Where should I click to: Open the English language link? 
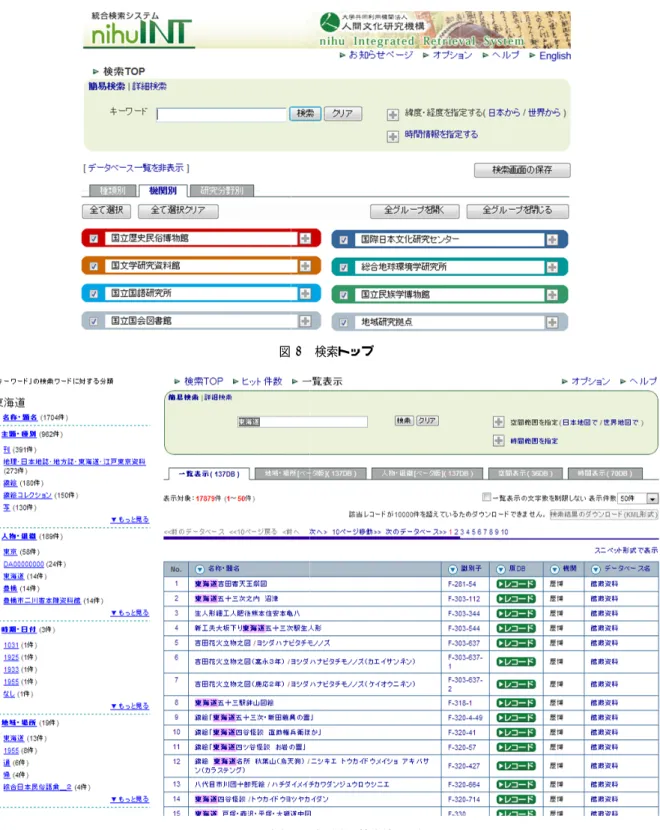555,56
